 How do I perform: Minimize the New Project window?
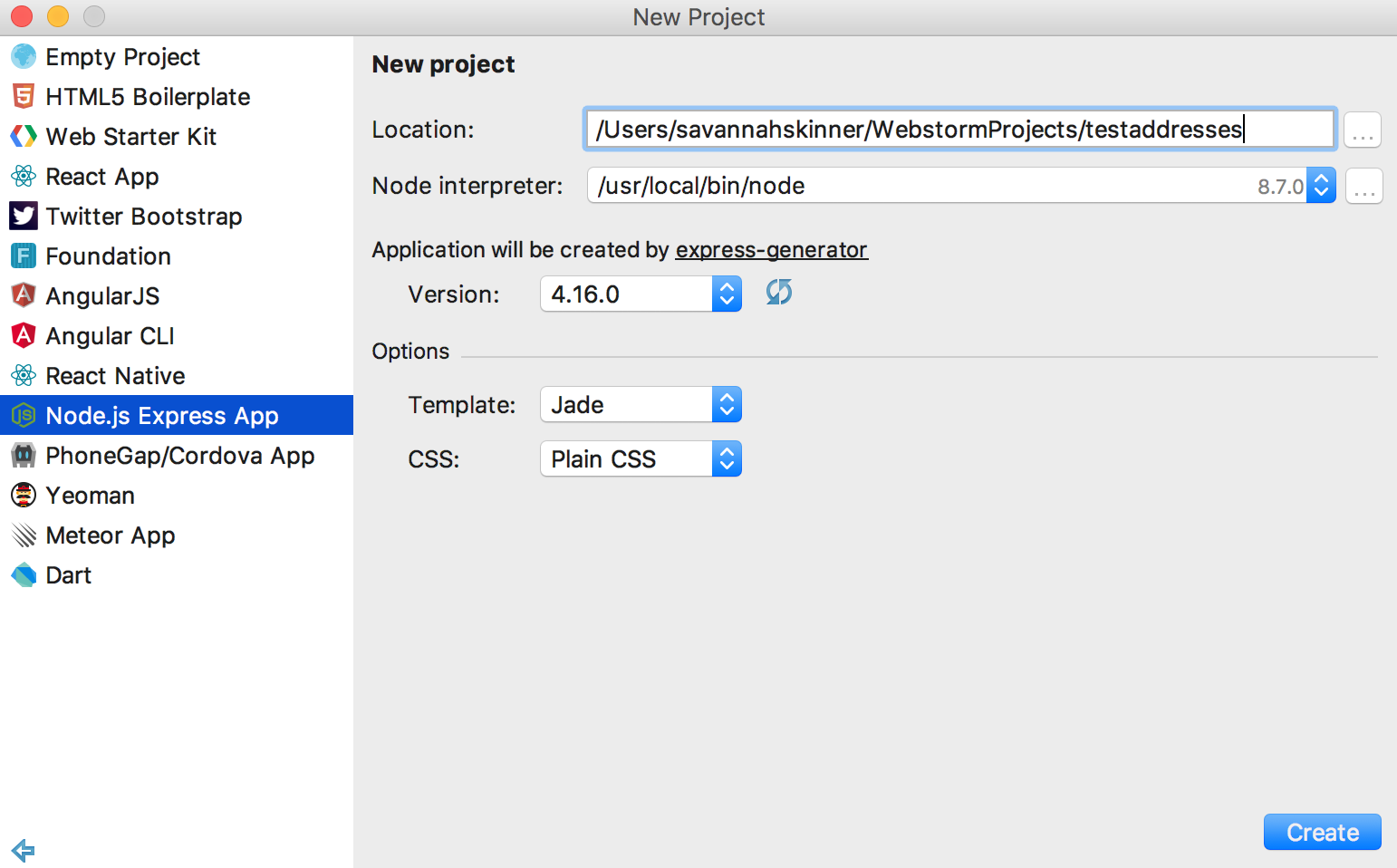click(x=58, y=16)
